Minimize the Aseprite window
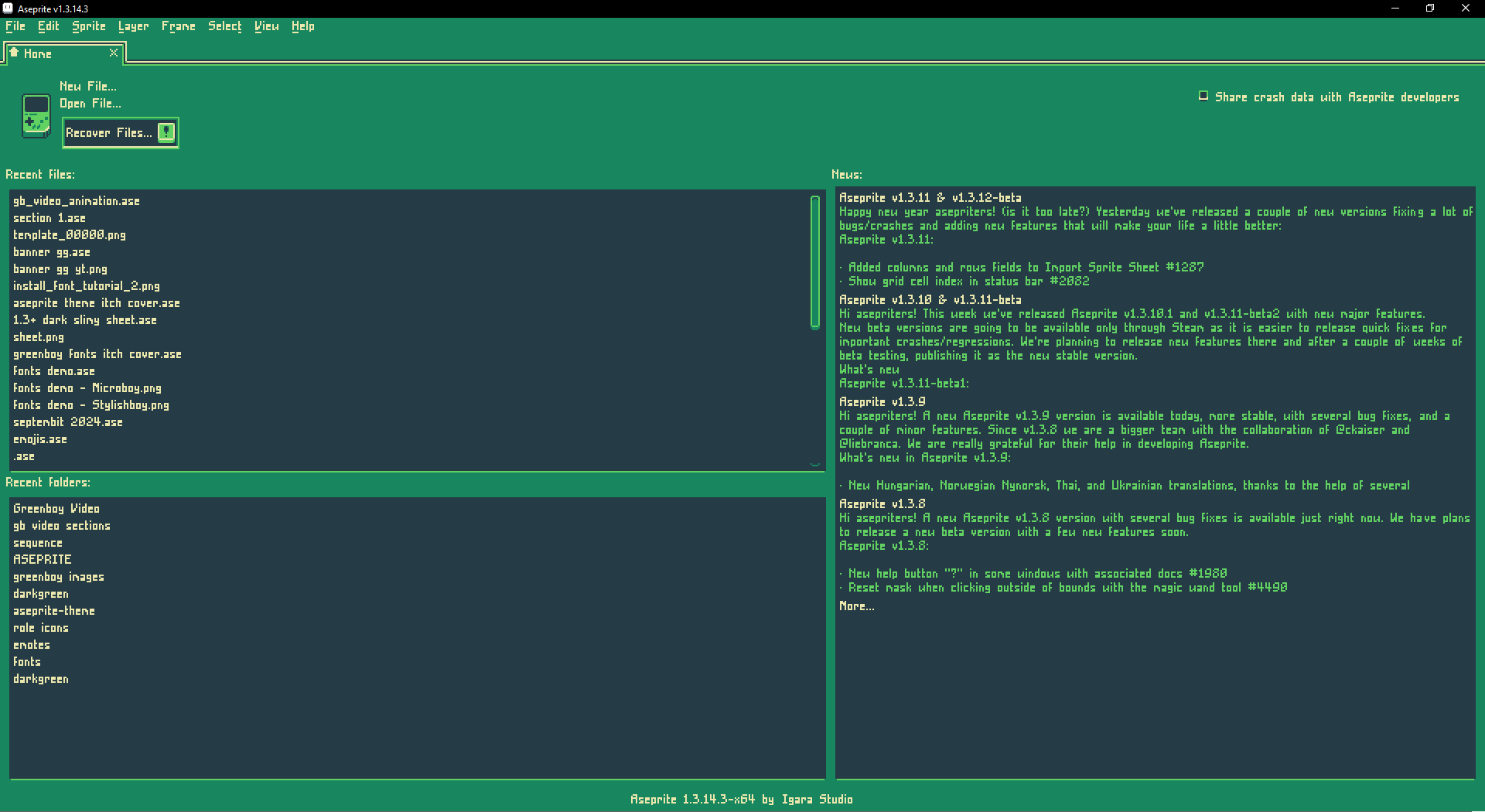 (x=1395, y=9)
